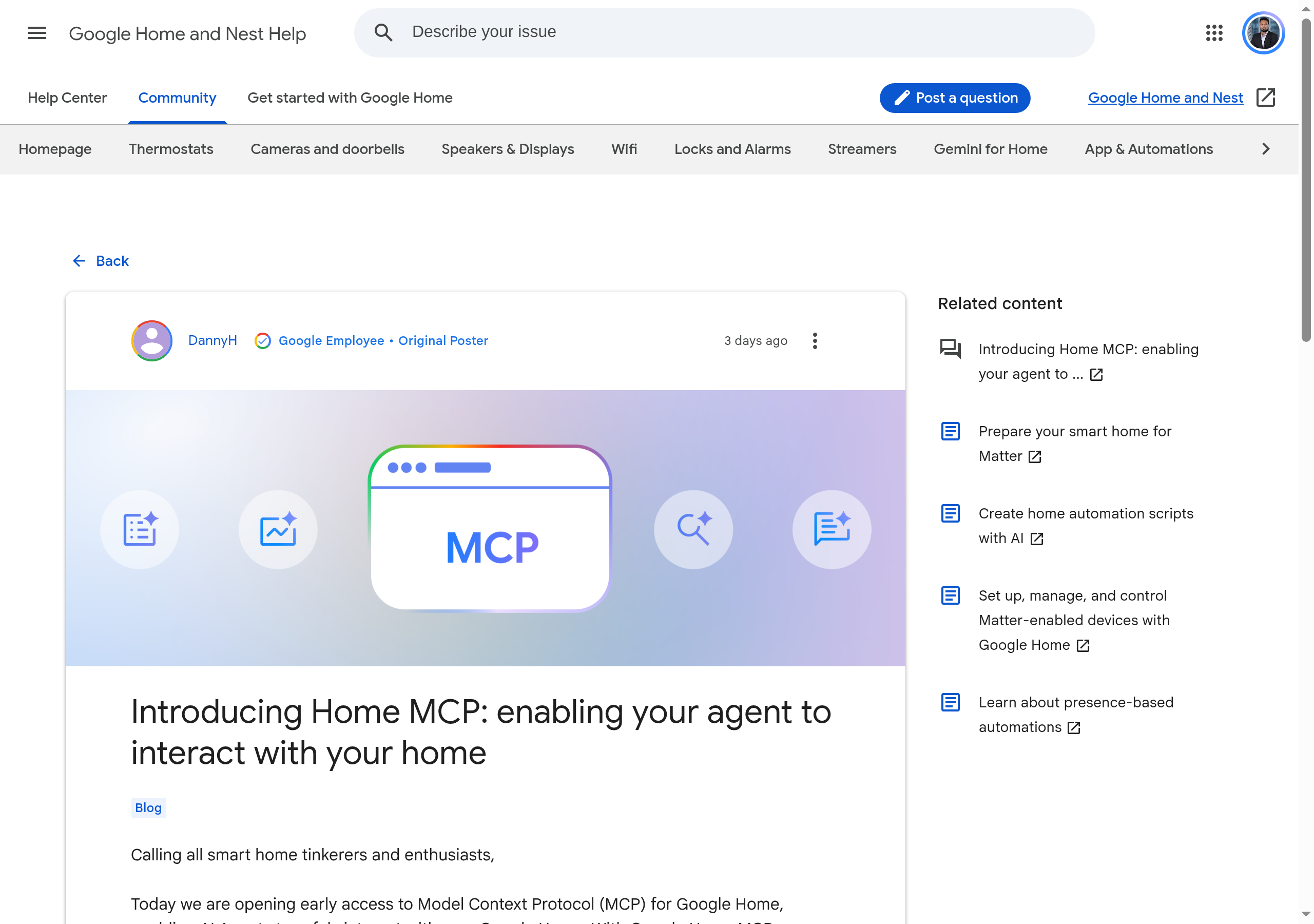Open Speakers & Displays category
Viewport: 1314px width, 924px height.
point(508,149)
